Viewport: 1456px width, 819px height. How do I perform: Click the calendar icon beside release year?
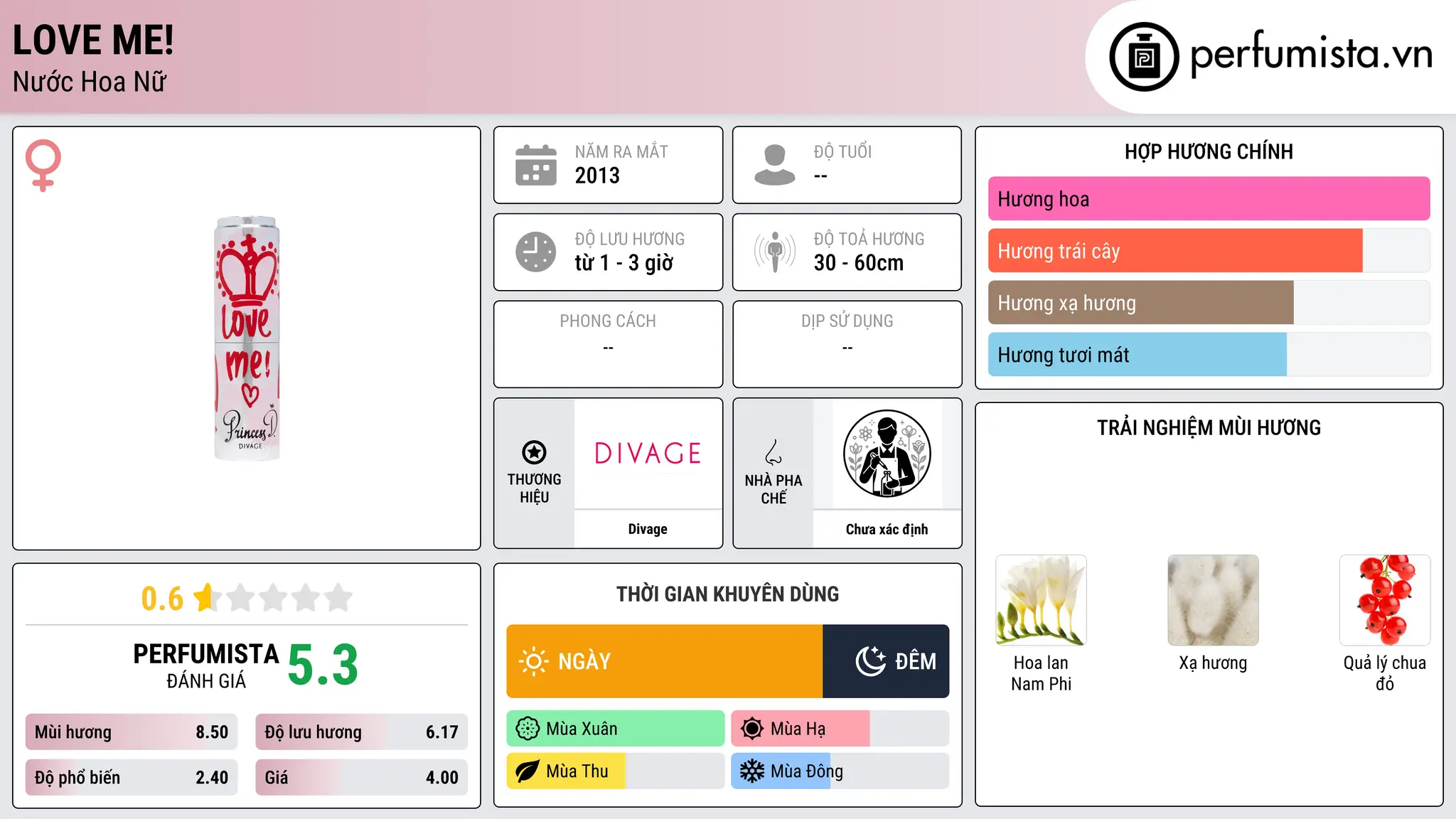point(536,165)
